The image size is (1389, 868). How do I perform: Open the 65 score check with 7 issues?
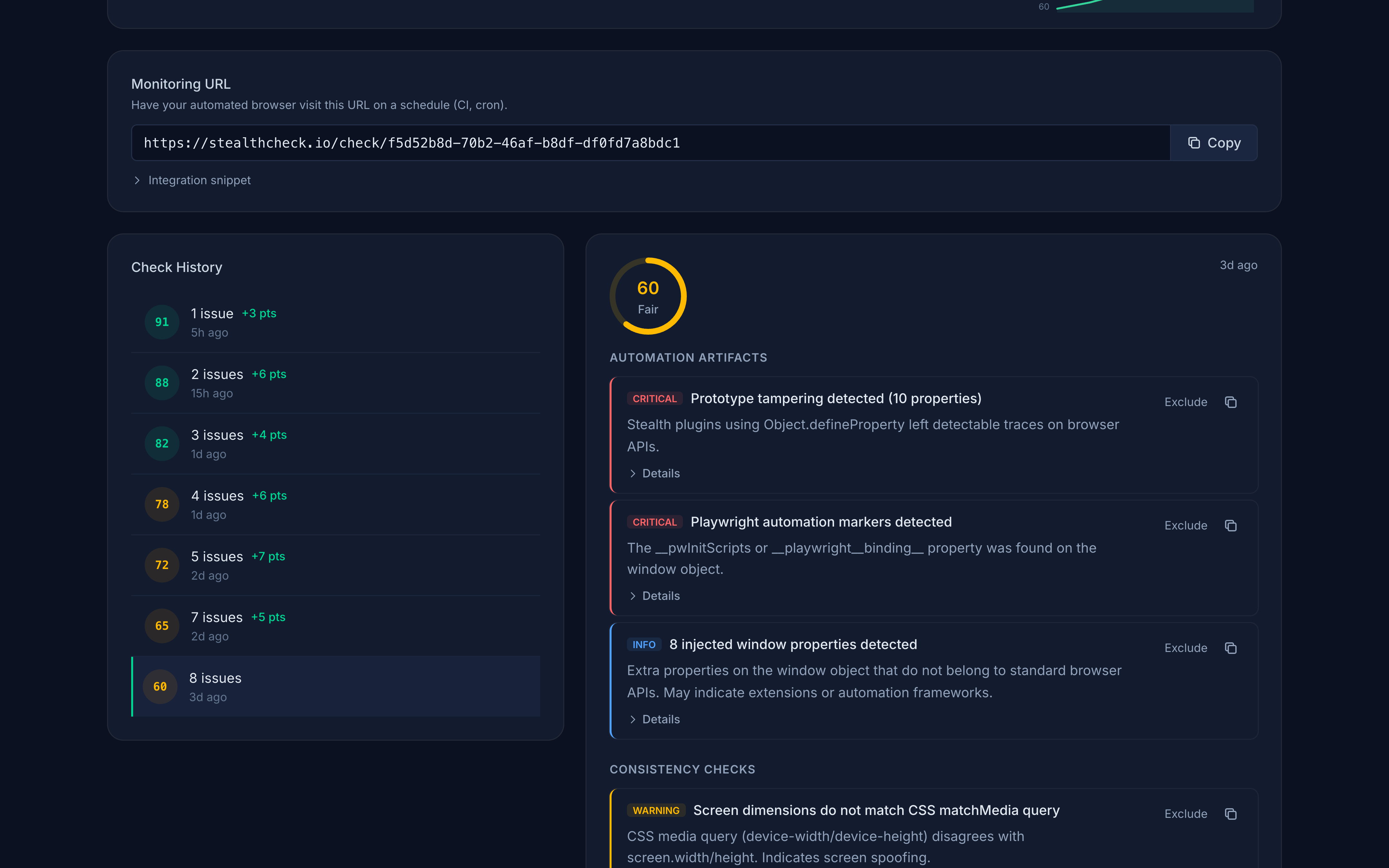(336, 626)
